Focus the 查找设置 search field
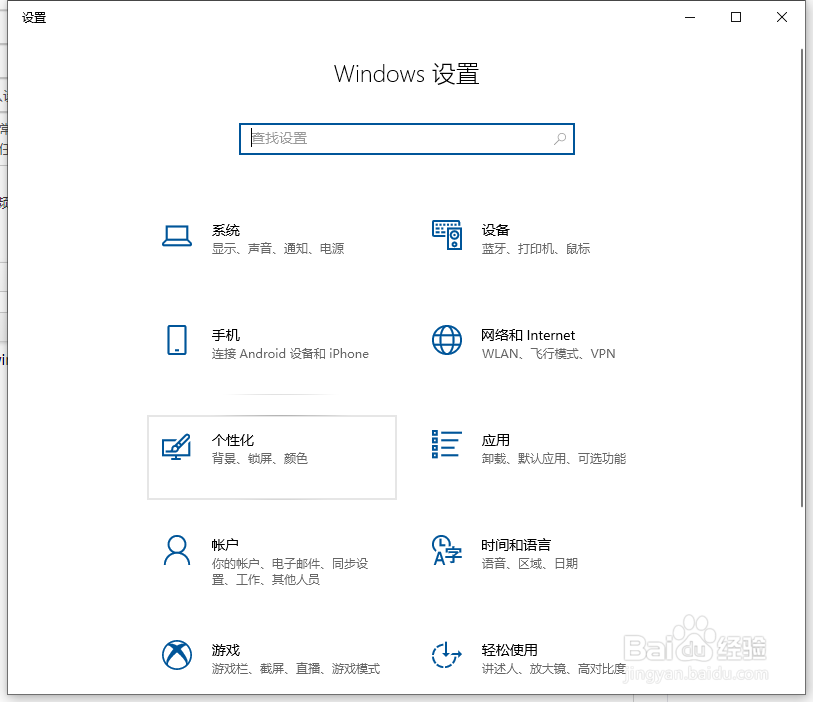This screenshot has height=702, width=813. click(x=407, y=139)
